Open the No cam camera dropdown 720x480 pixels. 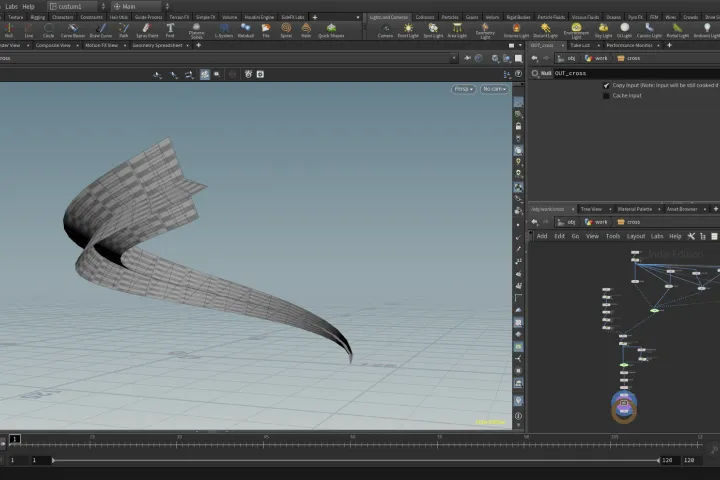[494, 89]
